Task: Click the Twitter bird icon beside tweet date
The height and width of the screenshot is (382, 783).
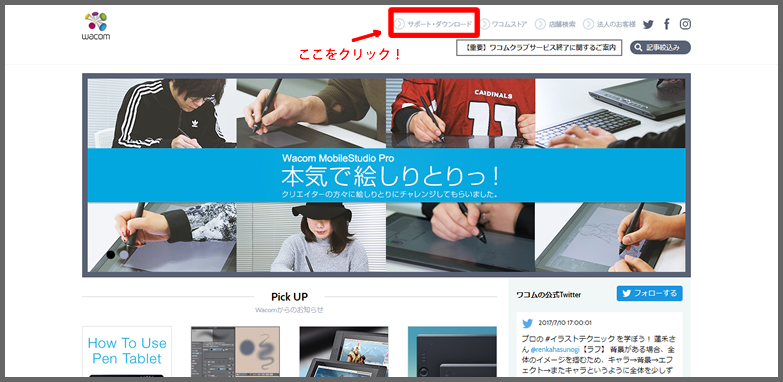Action: 528,323
